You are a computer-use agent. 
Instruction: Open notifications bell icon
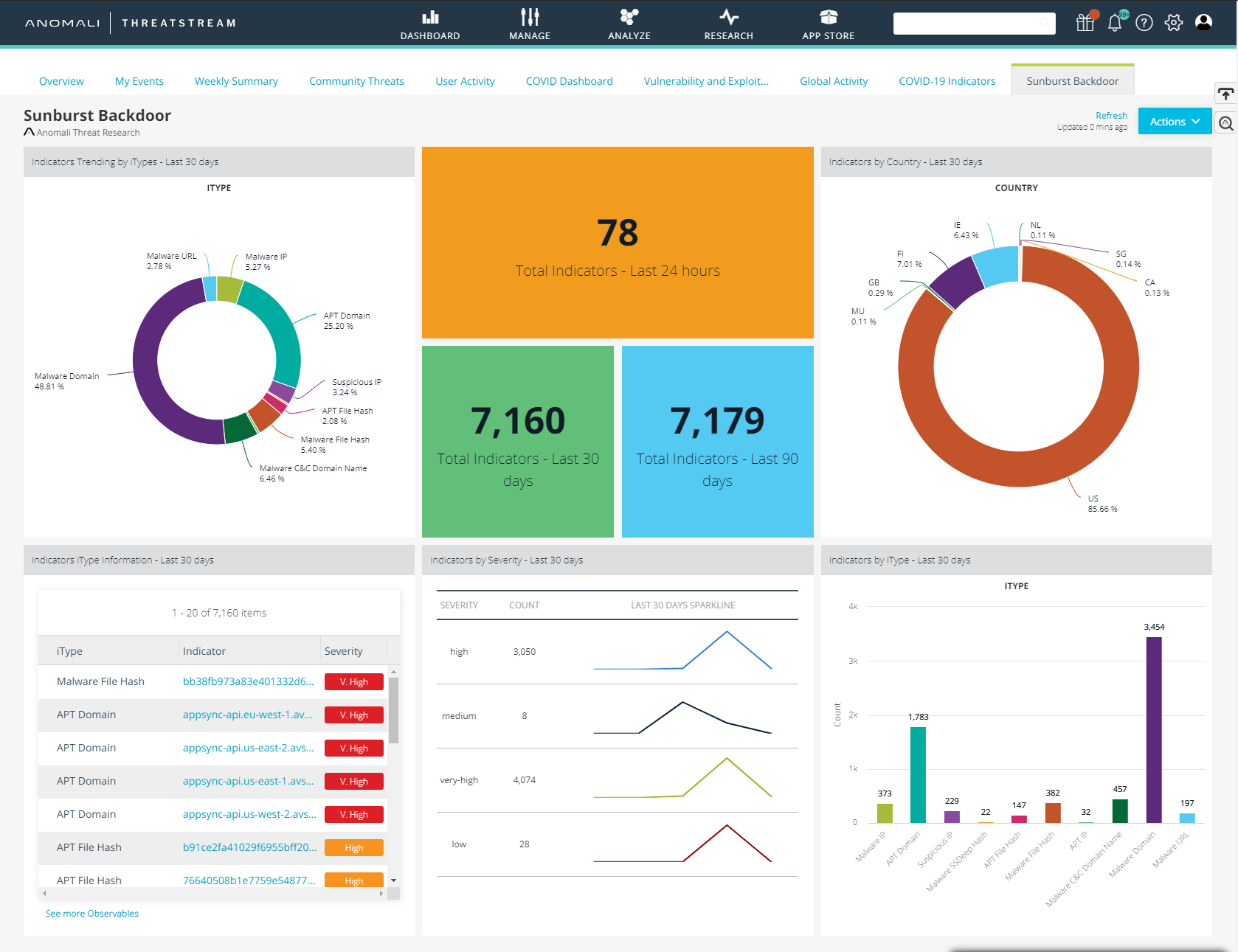point(1115,23)
